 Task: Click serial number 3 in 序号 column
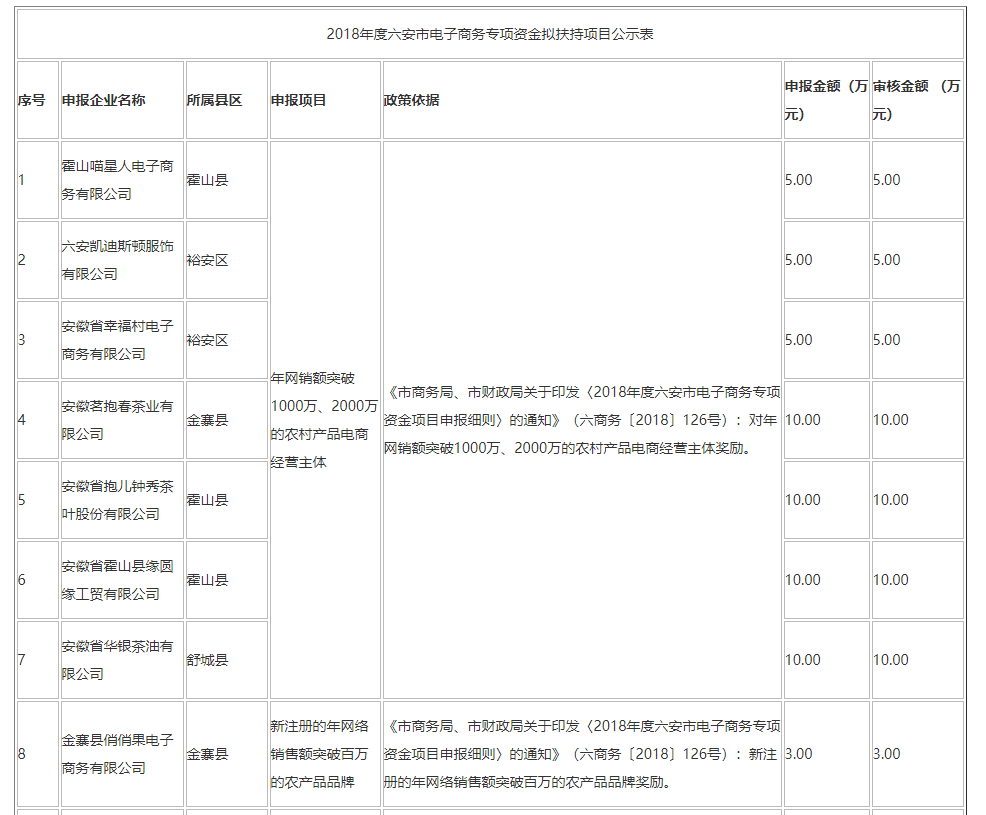tap(21, 340)
